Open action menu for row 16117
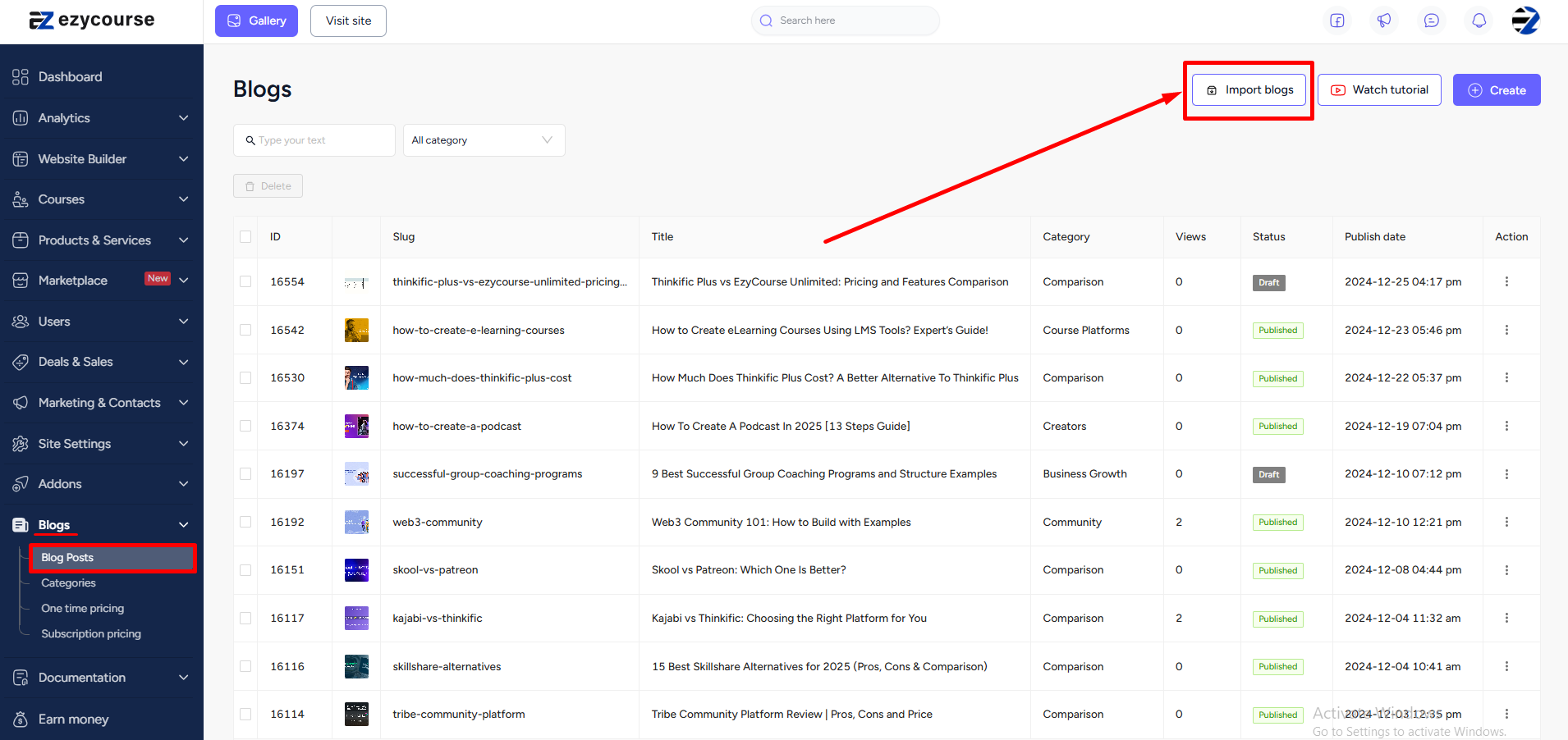 coord(1506,618)
